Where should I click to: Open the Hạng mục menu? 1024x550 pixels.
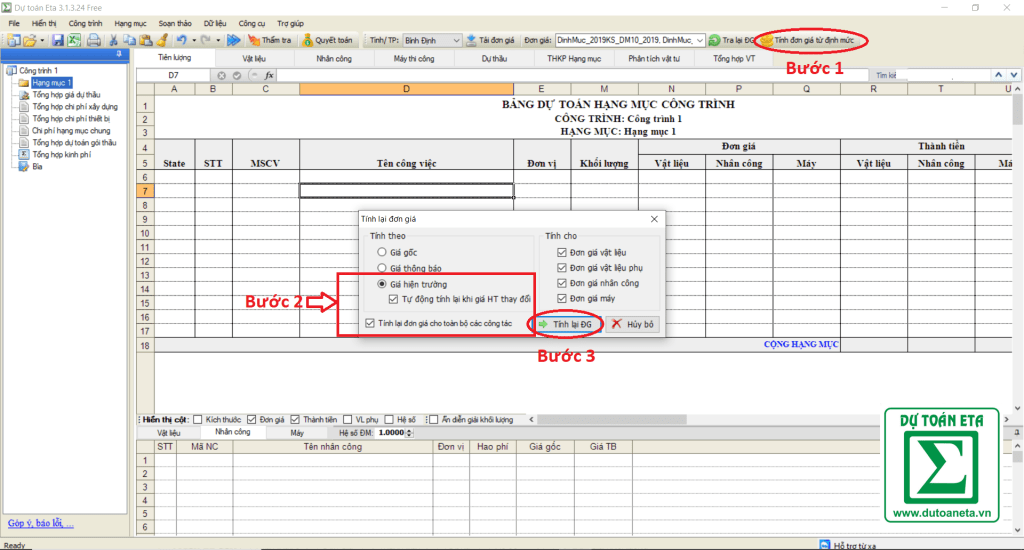[131, 24]
